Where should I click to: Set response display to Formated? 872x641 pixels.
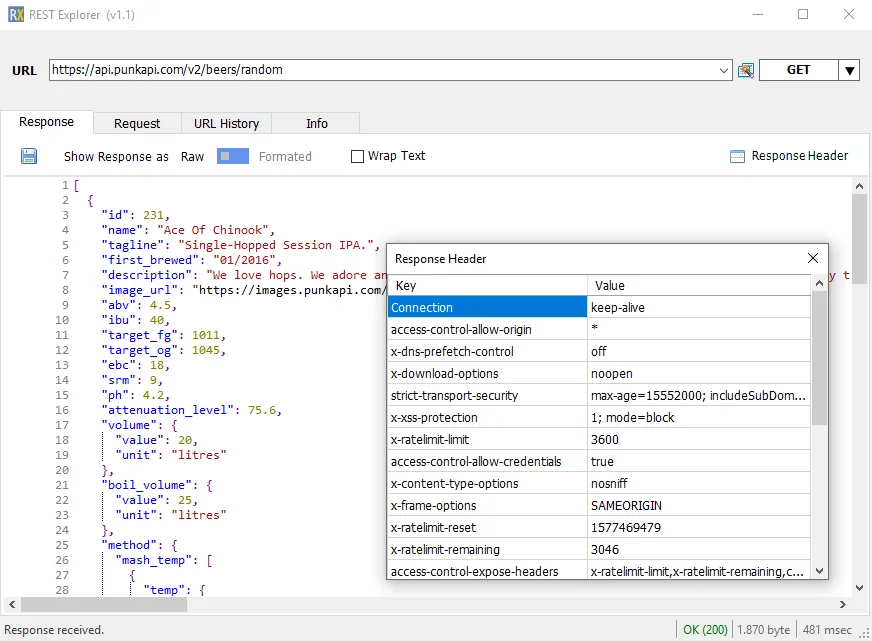pyautogui.click(x=285, y=156)
